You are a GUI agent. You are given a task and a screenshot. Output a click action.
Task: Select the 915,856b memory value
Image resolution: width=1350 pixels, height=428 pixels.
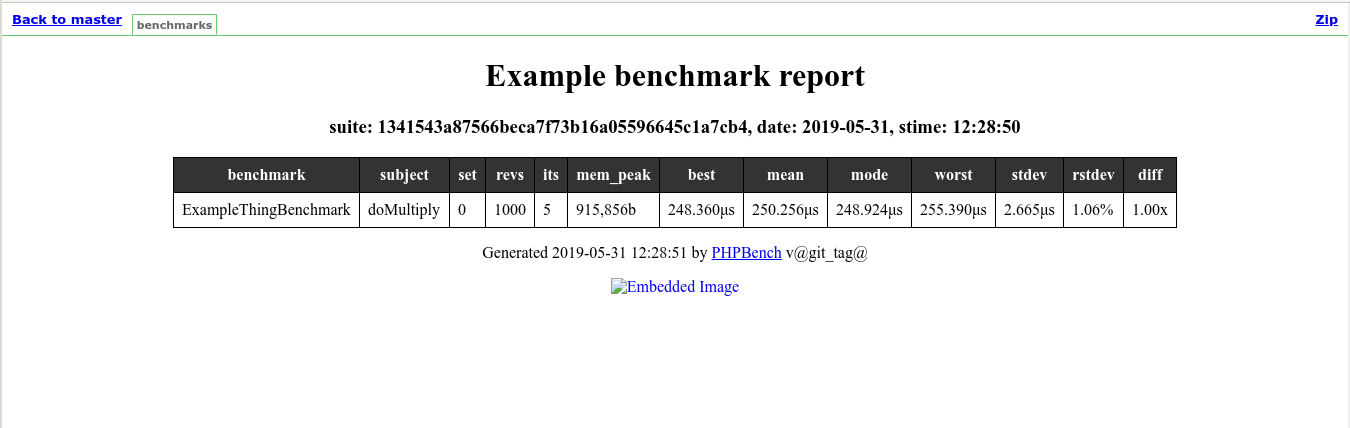[614, 210]
